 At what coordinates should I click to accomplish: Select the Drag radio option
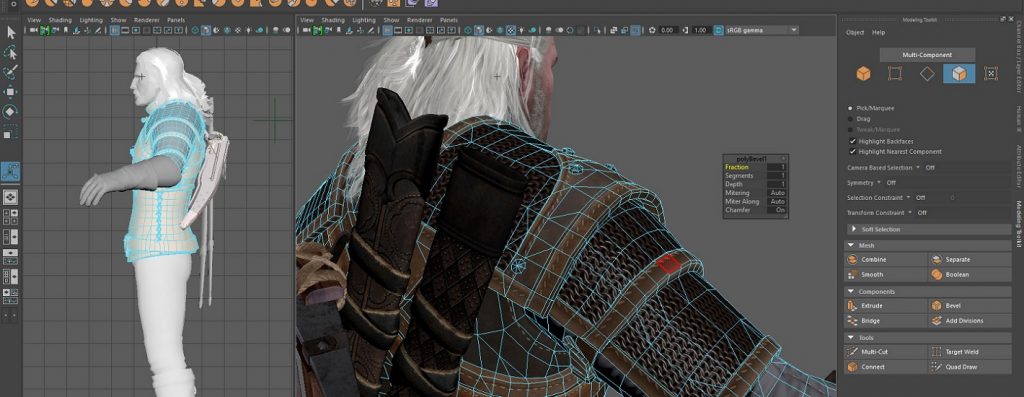coord(850,119)
